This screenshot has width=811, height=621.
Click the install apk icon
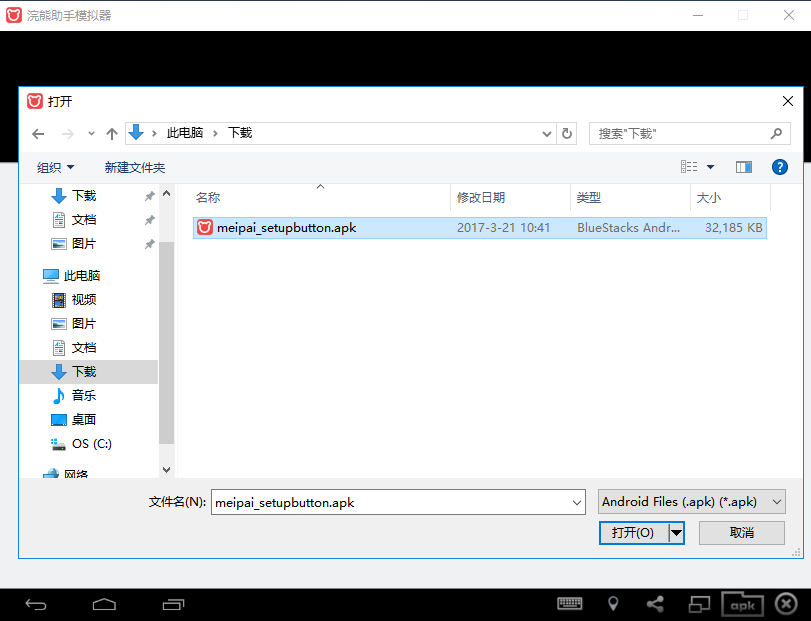(x=742, y=604)
